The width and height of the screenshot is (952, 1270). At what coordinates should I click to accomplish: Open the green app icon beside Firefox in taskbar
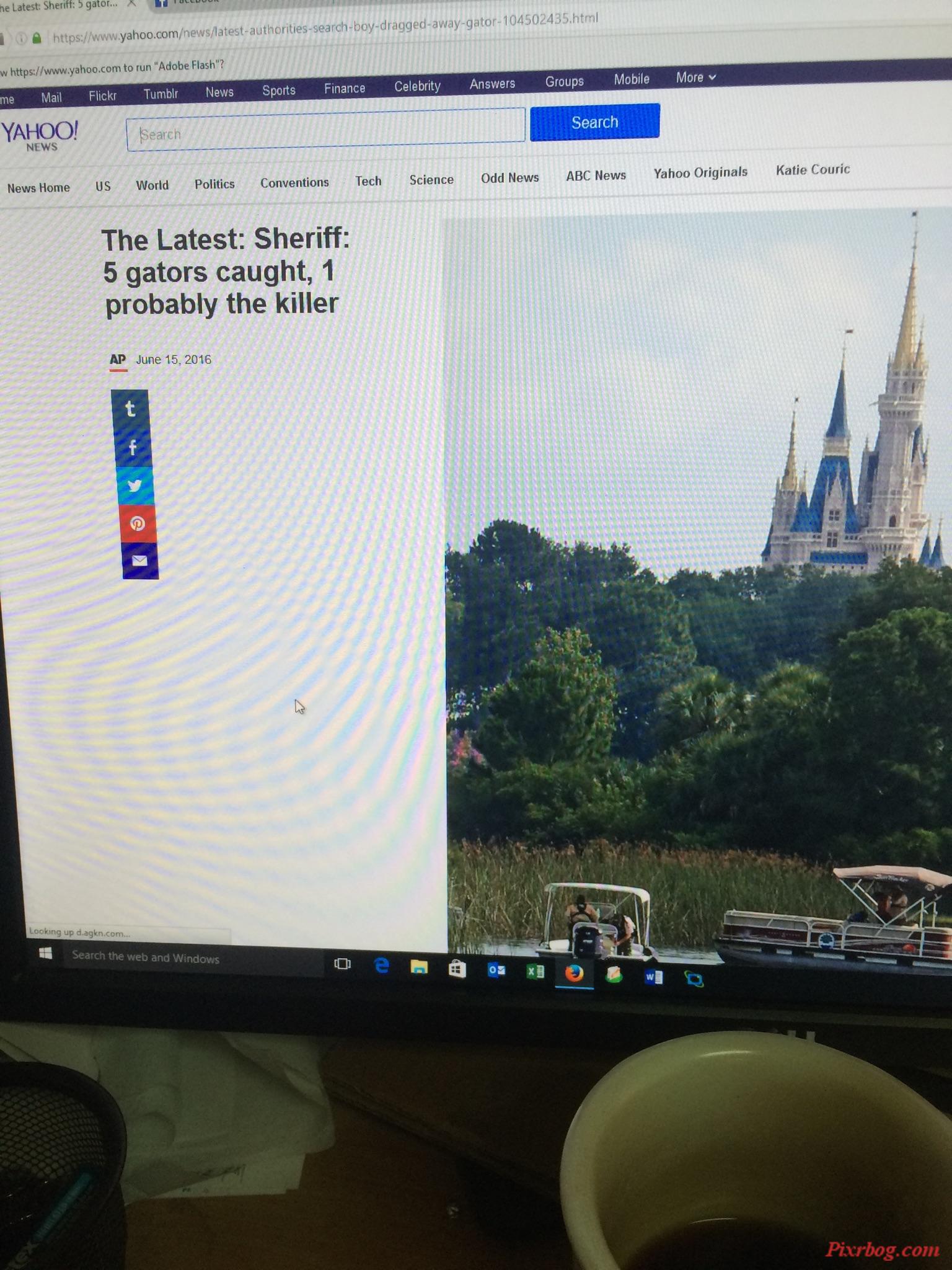coord(614,975)
